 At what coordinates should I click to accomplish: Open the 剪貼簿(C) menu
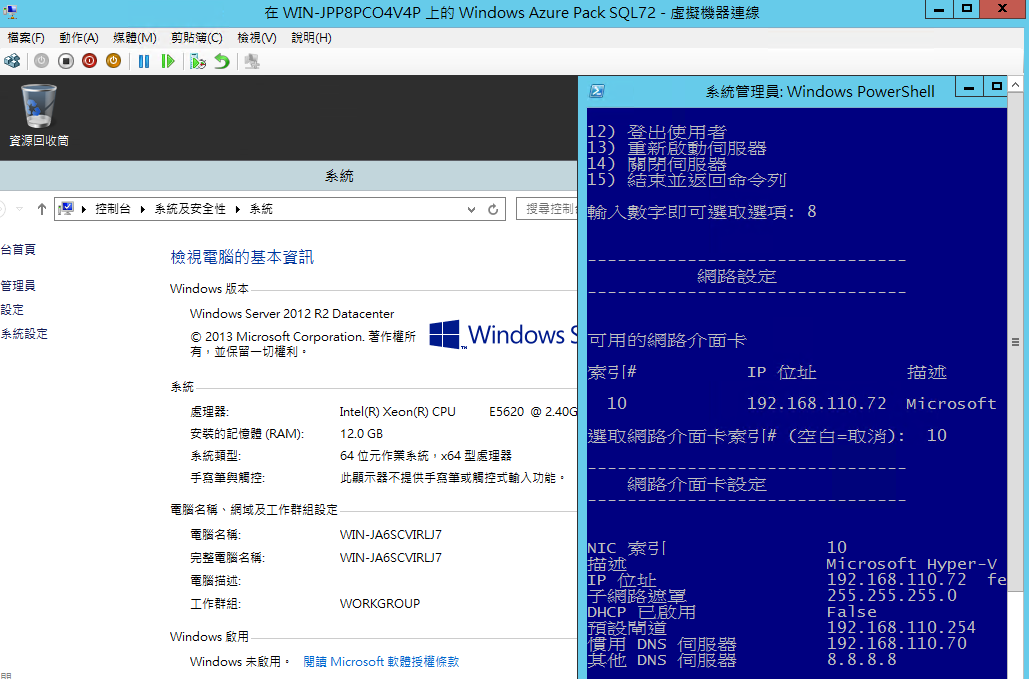[x=197, y=38]
